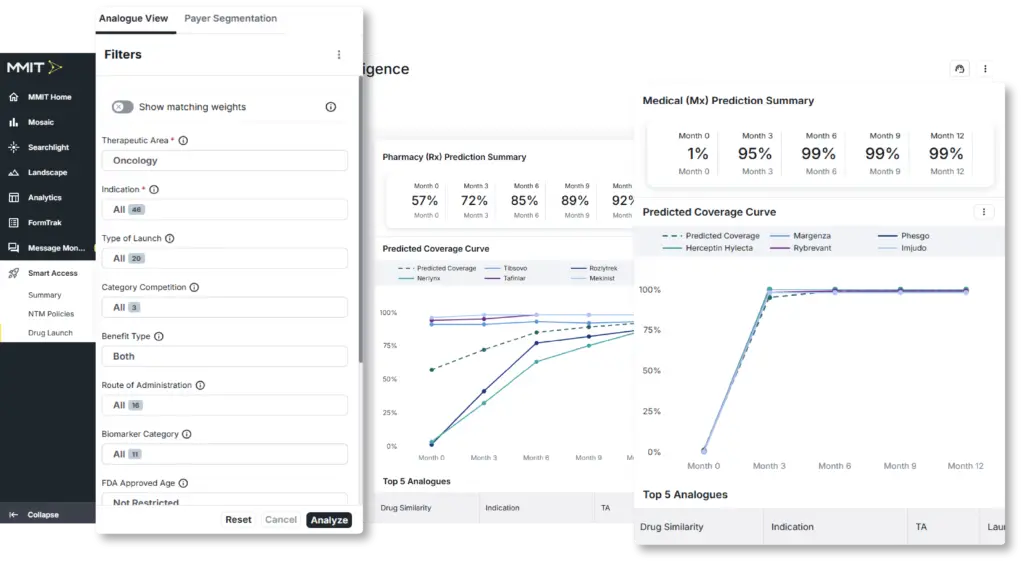Click the Cancel button

tap(281, 520)
